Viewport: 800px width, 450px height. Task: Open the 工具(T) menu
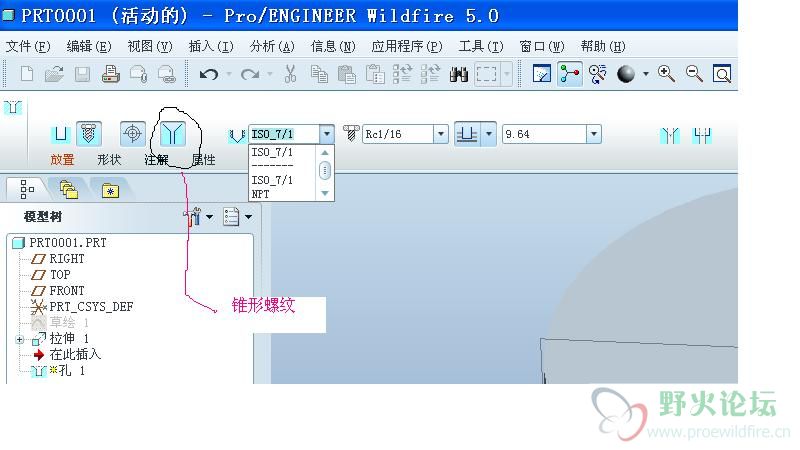[x=481, y=46]
